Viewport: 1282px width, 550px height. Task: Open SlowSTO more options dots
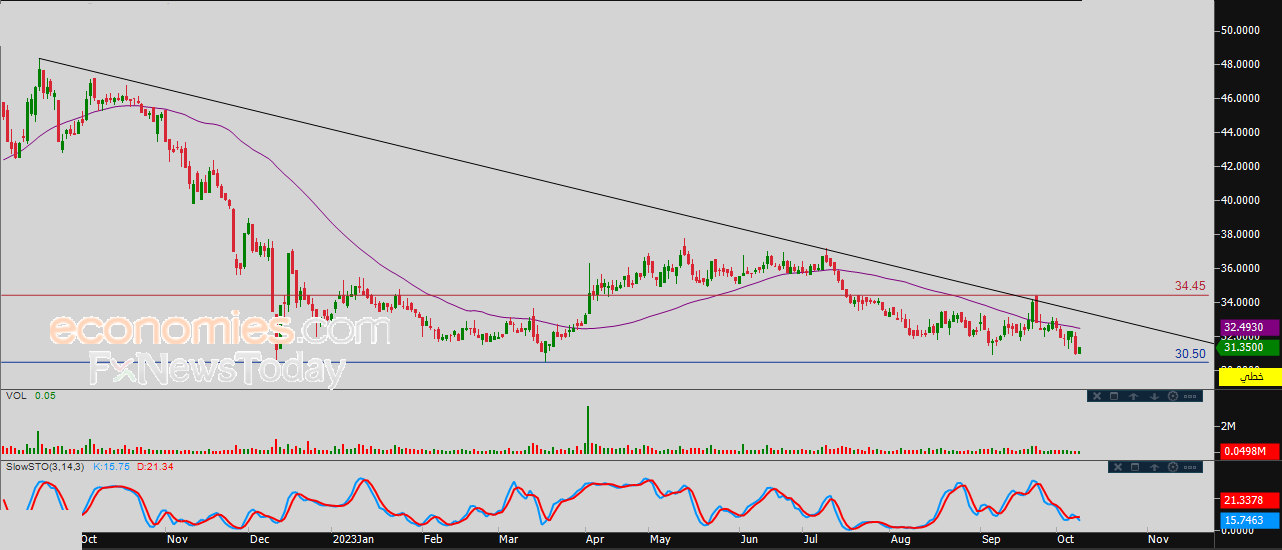(x=1190, y=467)
